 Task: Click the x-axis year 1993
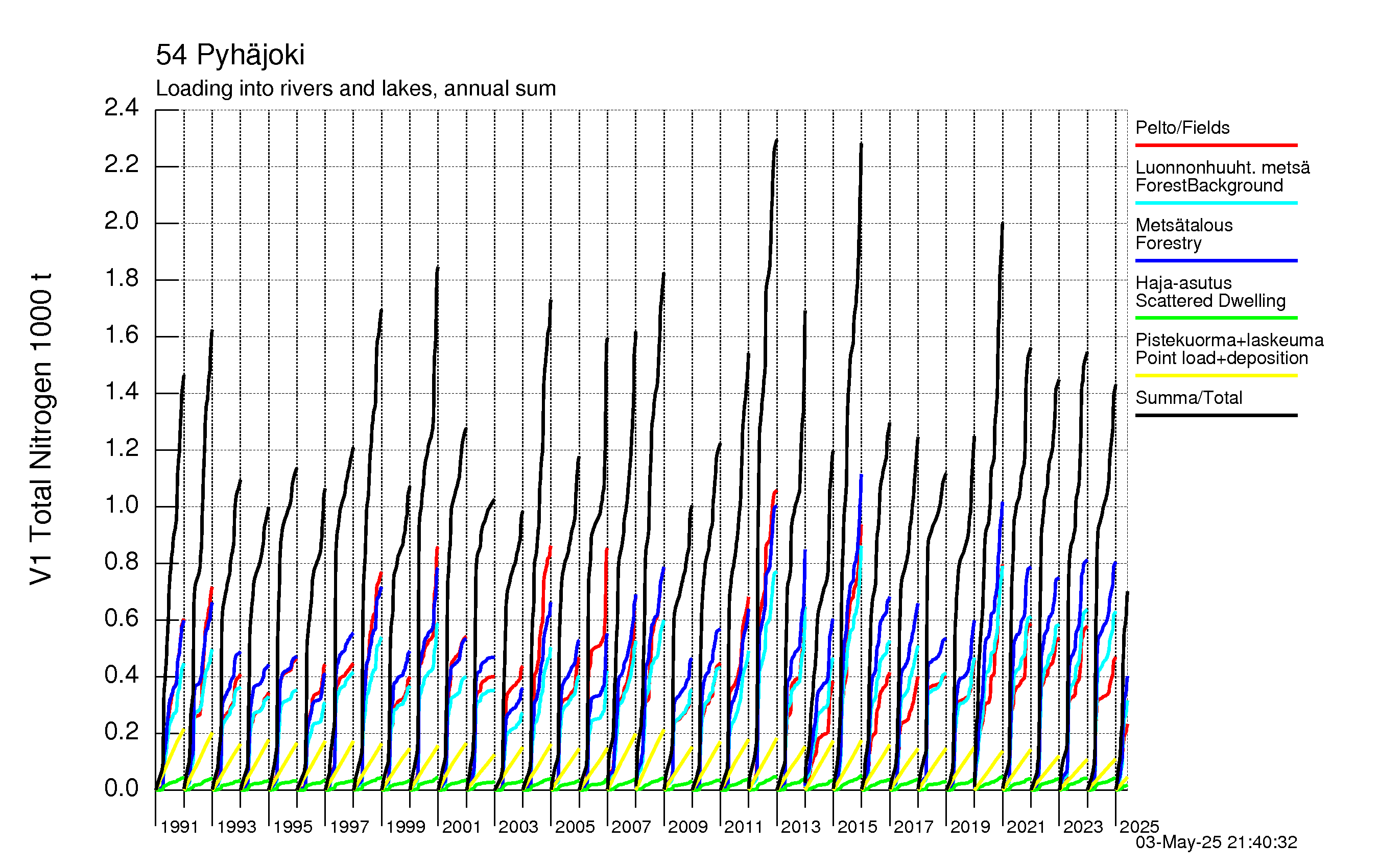(x=236, y=827)
